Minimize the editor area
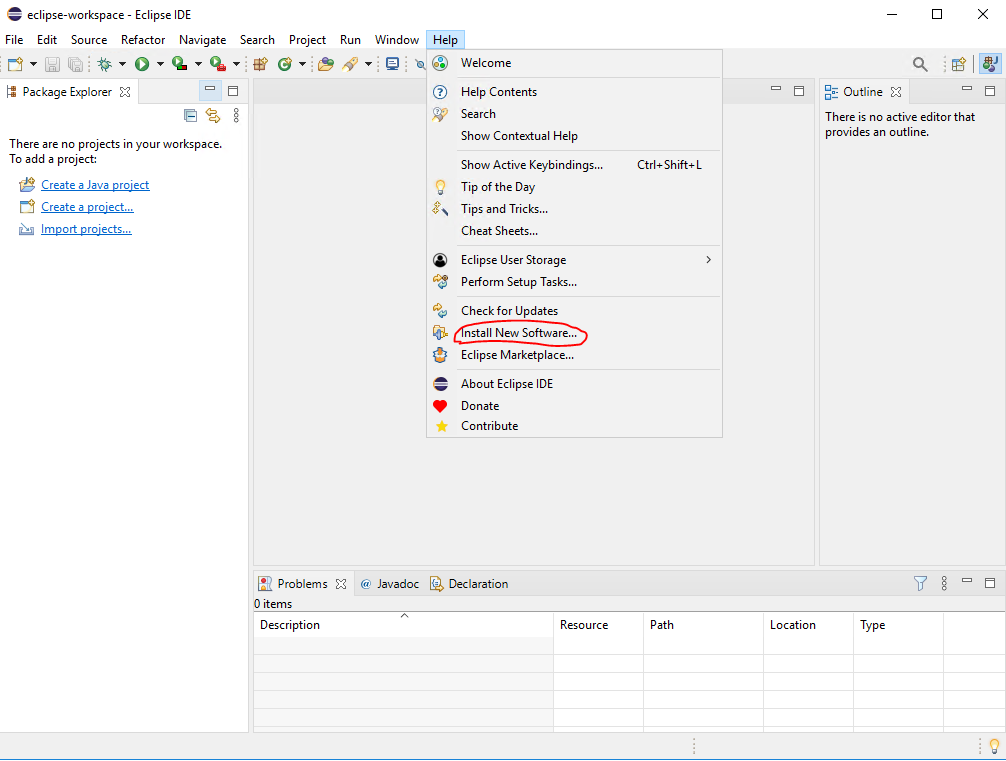1006x761 pixels. (776, 90)
